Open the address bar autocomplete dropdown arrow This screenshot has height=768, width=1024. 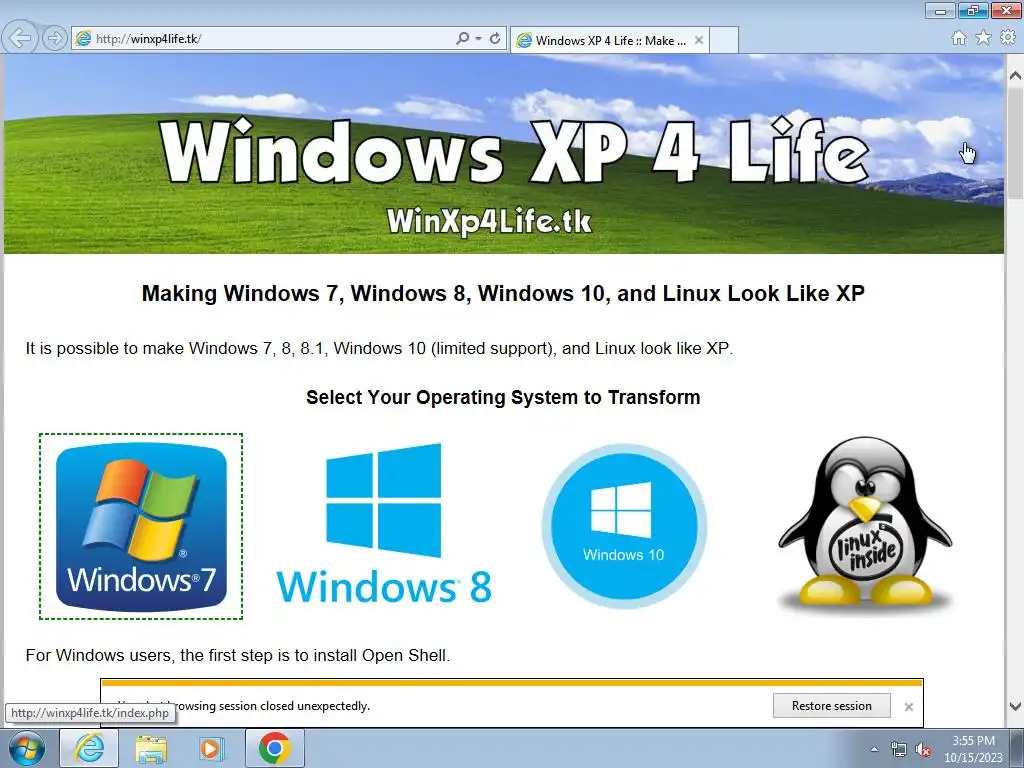click(x=479, y=39)
